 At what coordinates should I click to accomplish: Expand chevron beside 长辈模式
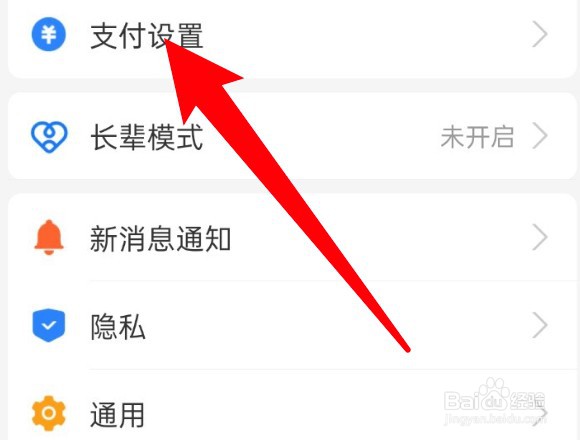click(x=540, y=136)
